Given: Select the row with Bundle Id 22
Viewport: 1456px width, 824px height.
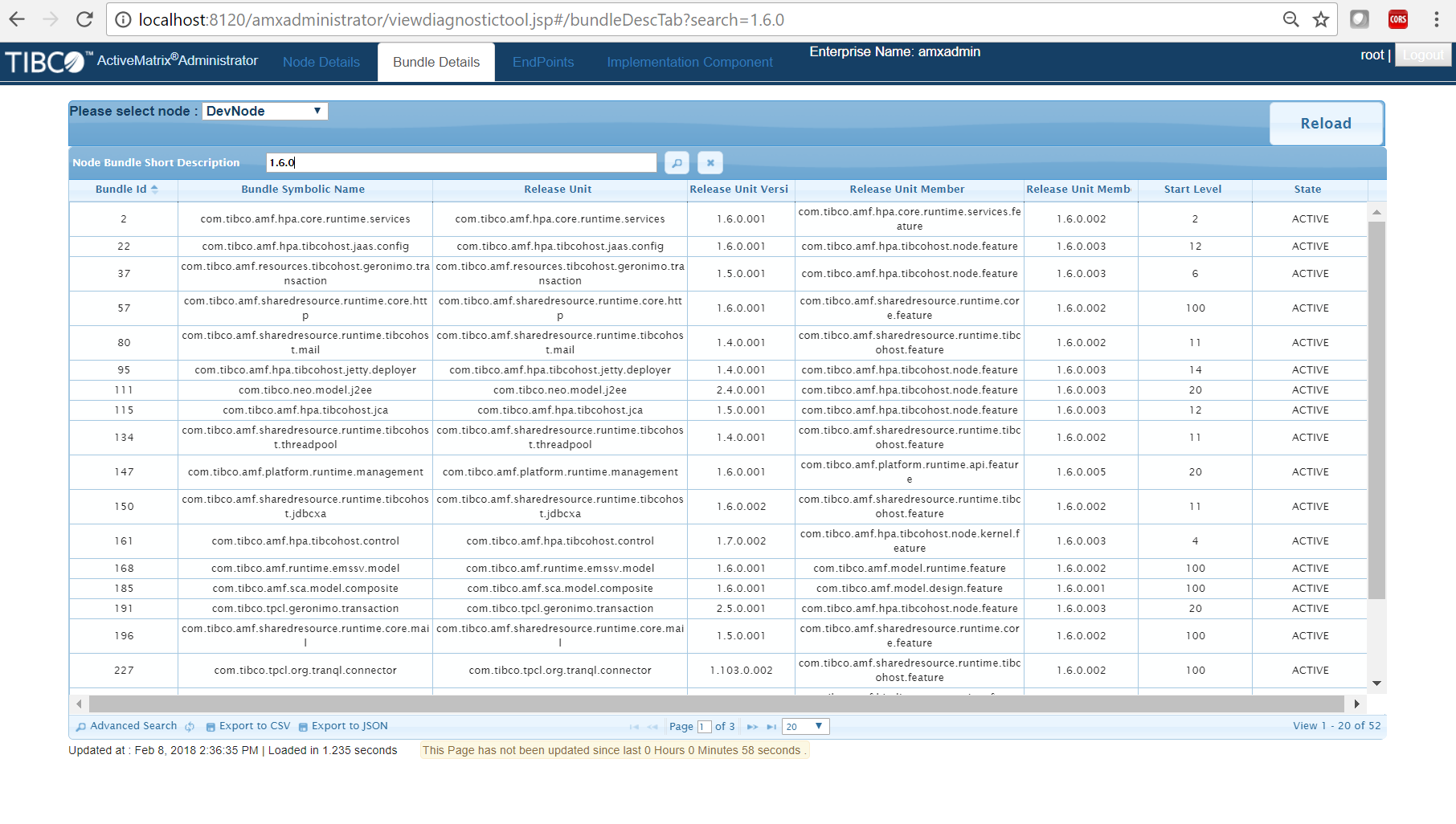Looking at the screenshot, I should pyautogui.click(x=718, y=247).
